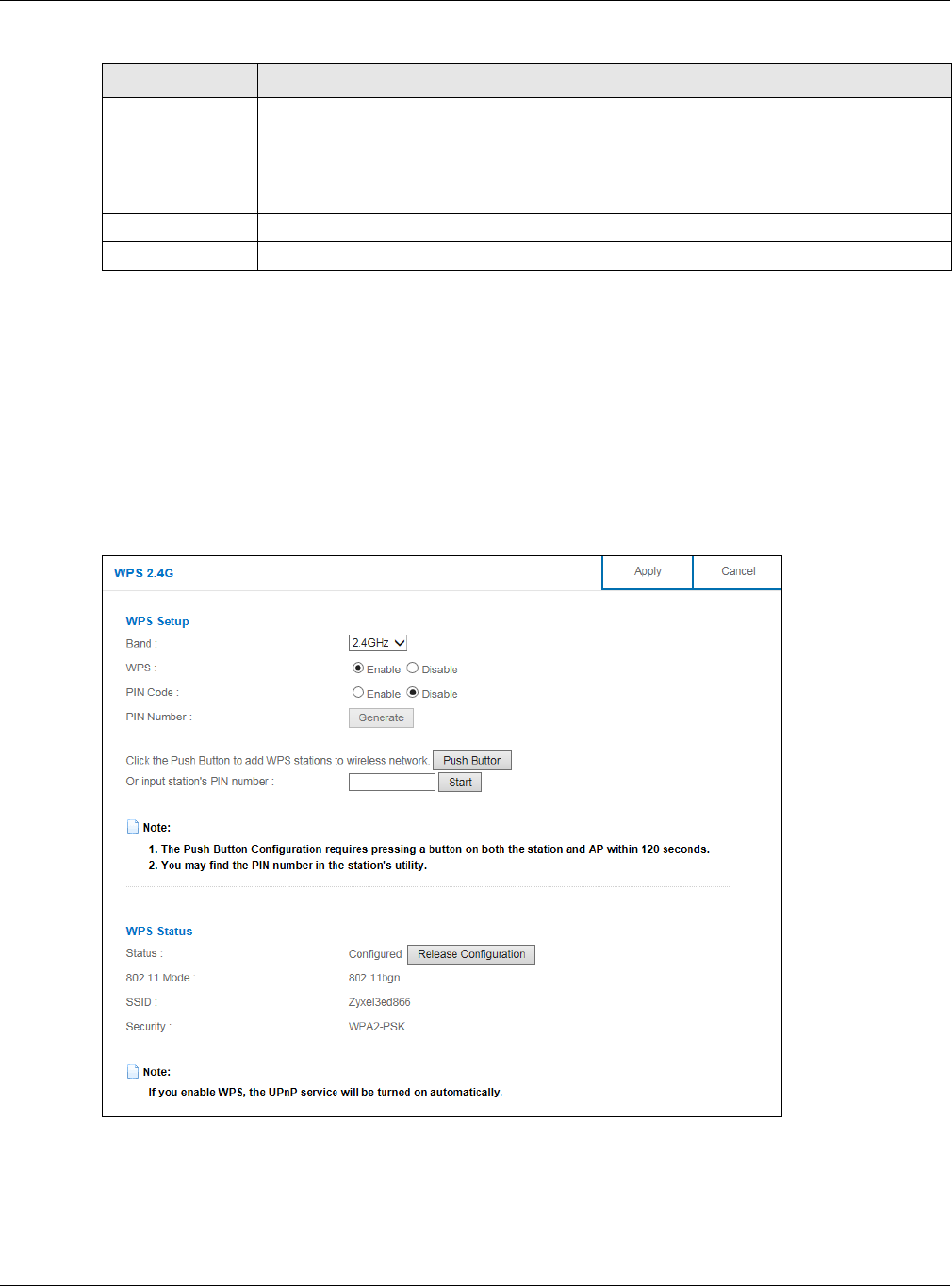
Task: Click the Configured status text
Action: 375,954
